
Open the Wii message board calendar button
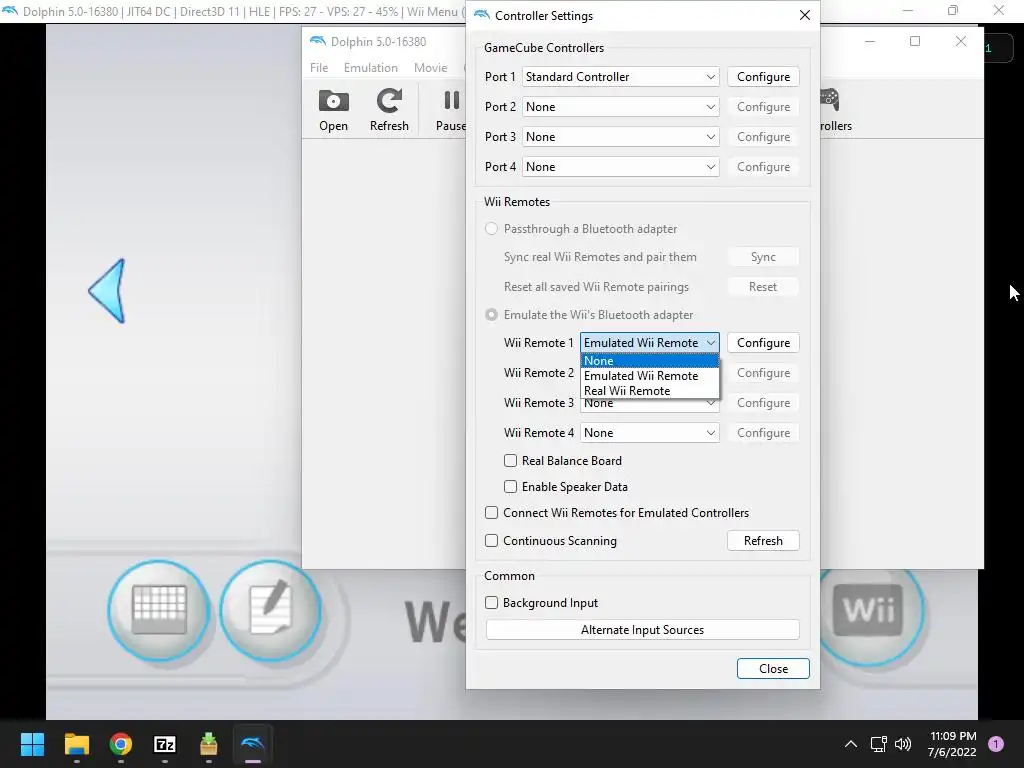(x=159, y=610)
